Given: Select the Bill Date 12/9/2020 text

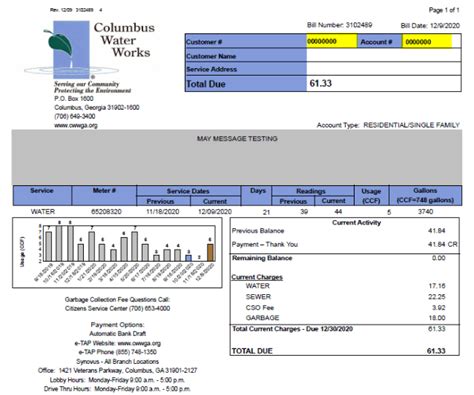Looking at the screenshot, I should point(430,26).
